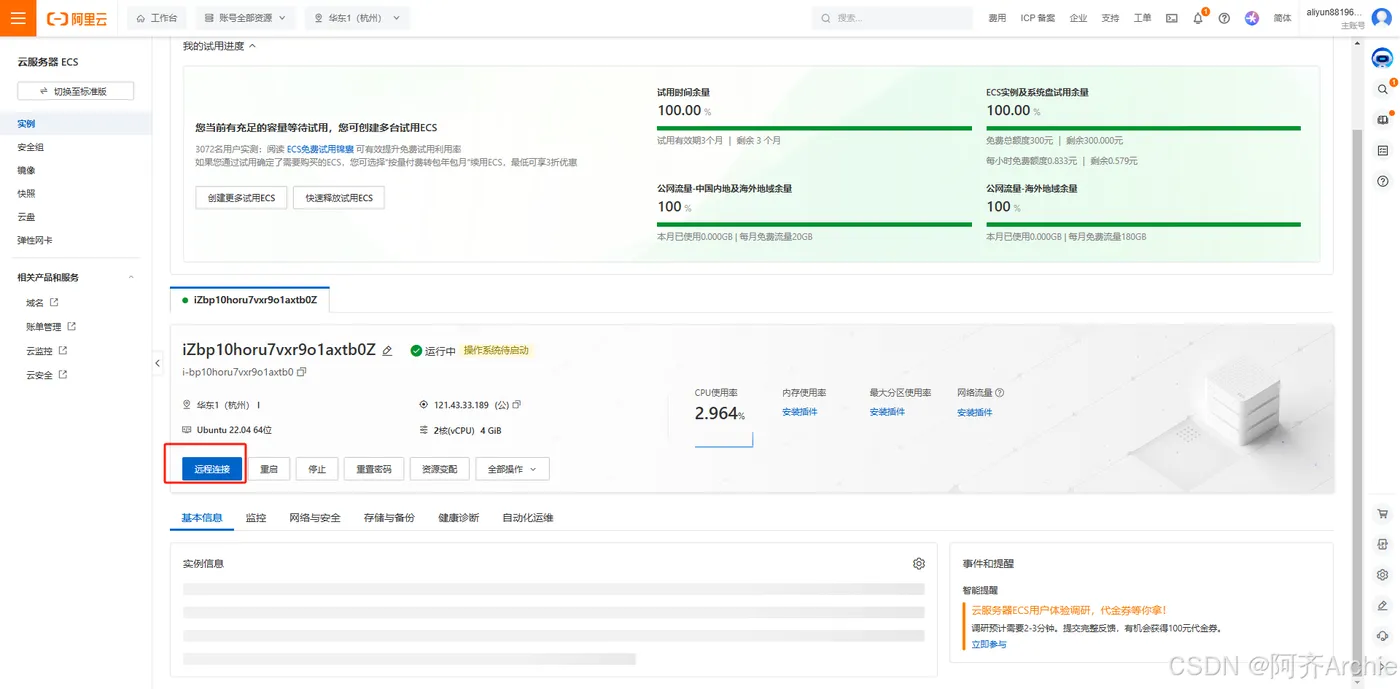The height and width of the screenshot is (689, 1400).
Task: Open the help question mark in top bar
Action: coord(1224,18)
